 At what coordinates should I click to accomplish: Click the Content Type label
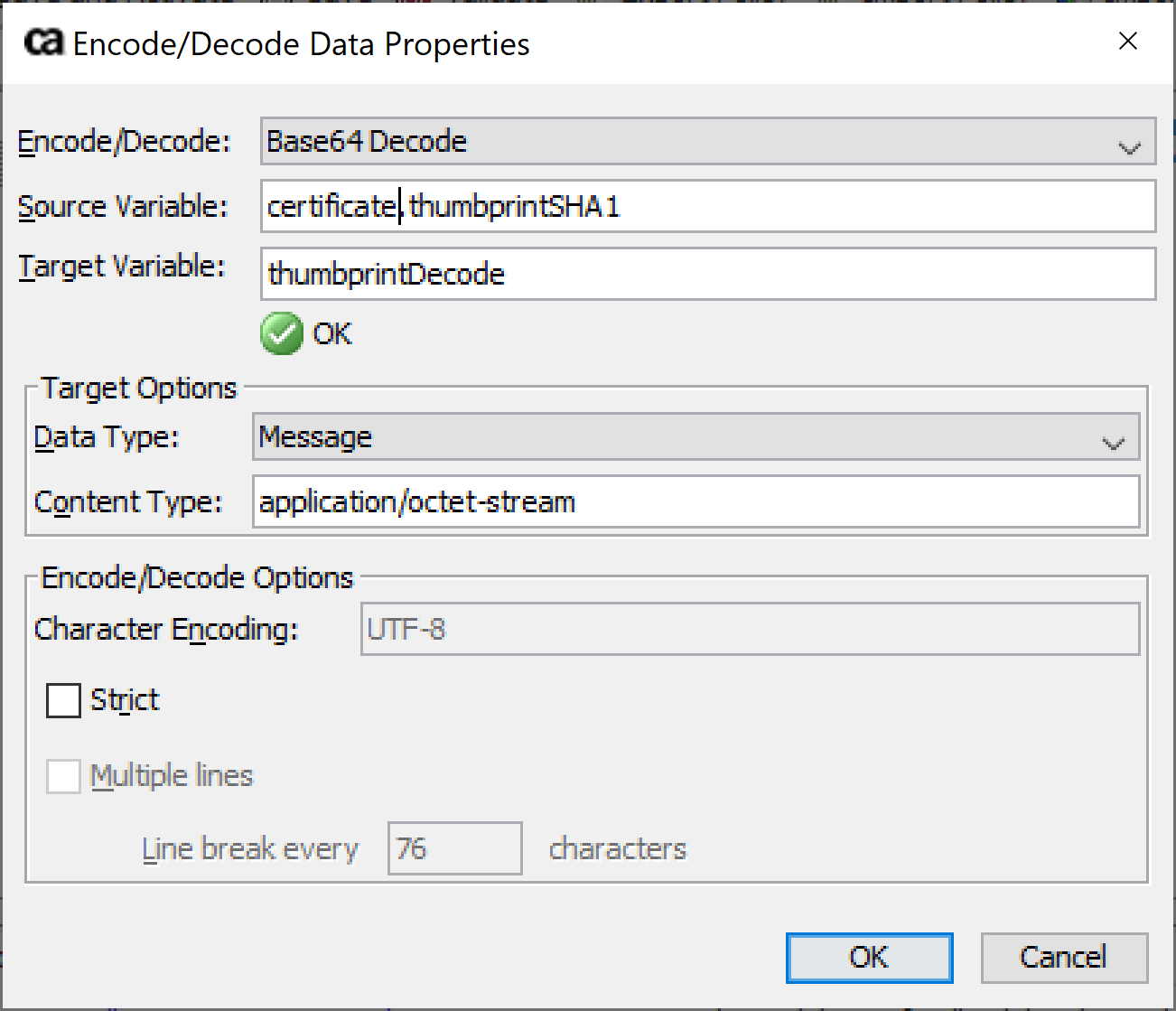click(128, 502)
